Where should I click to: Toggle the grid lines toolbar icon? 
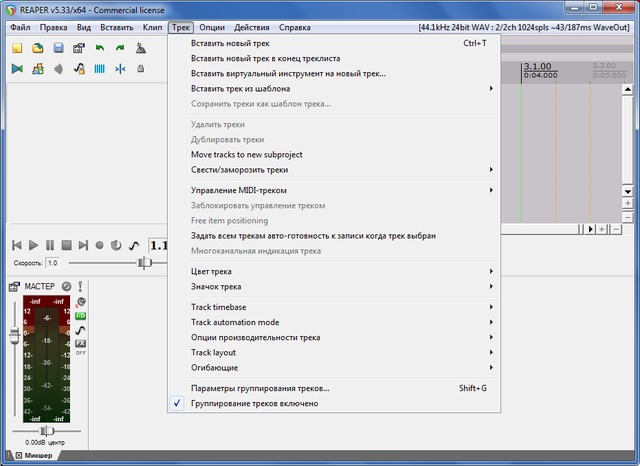(x=99, y=69)
